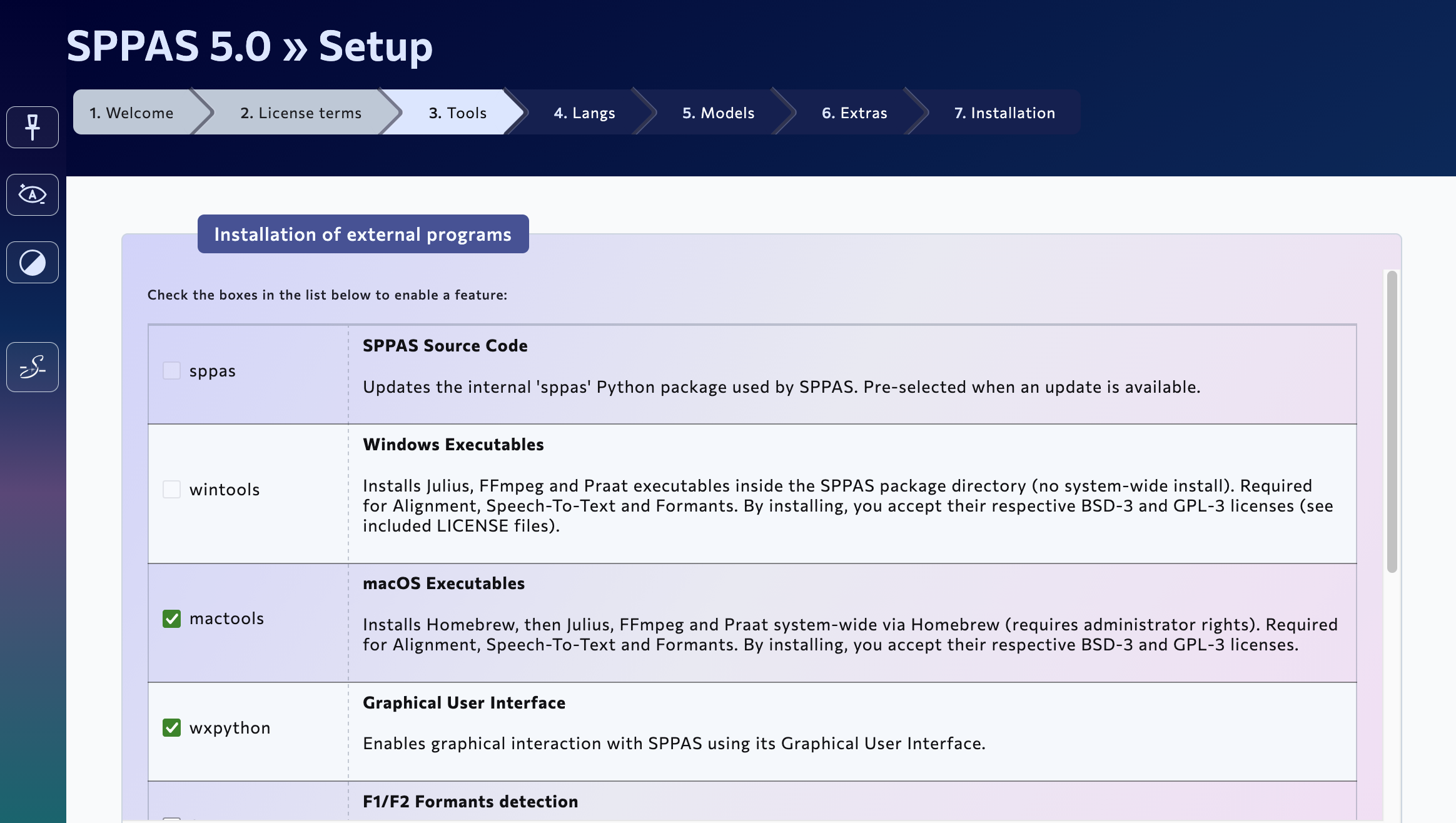
Task: Open the License terms step
Action: click(x=300, y=113)
